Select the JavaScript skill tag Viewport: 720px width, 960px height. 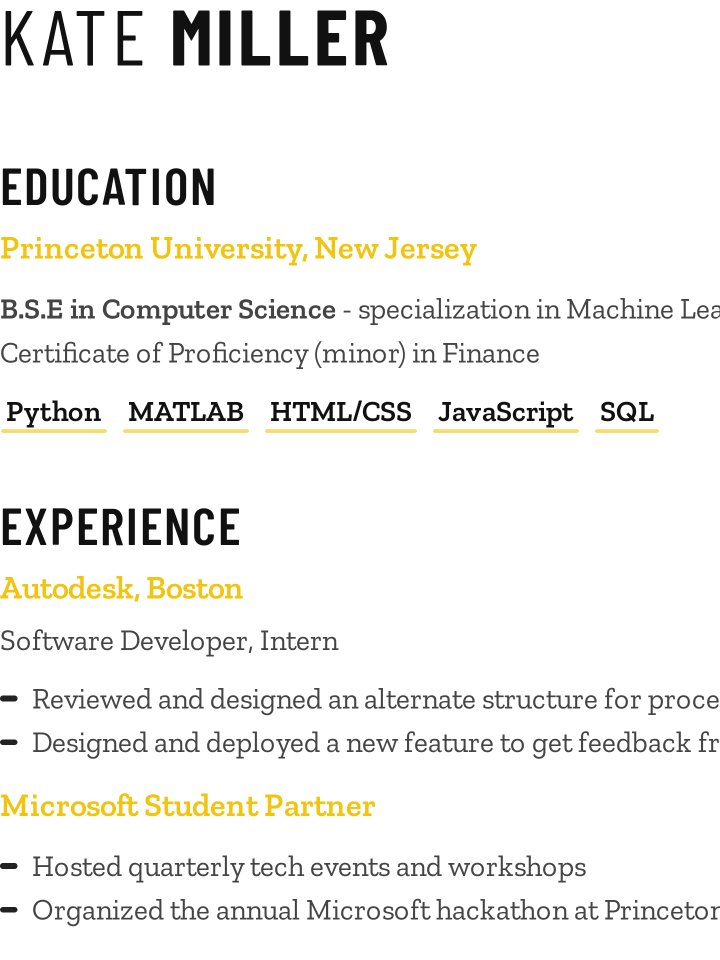pyautogui.click(x=506, y=414)
